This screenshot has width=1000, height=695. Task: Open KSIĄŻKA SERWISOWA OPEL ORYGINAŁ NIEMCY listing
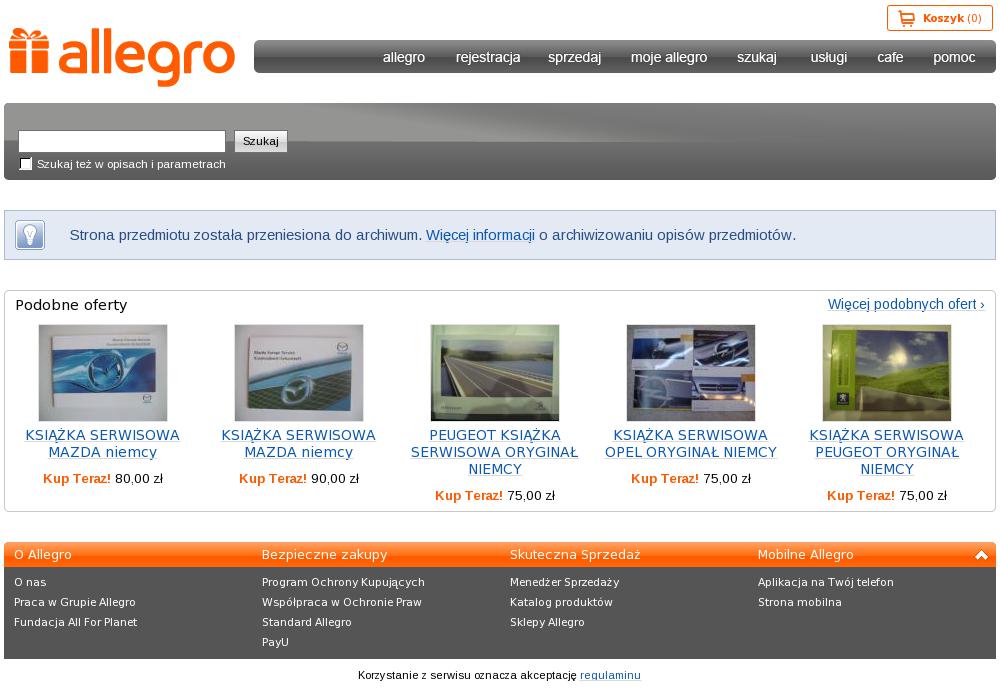click(691, 444)
